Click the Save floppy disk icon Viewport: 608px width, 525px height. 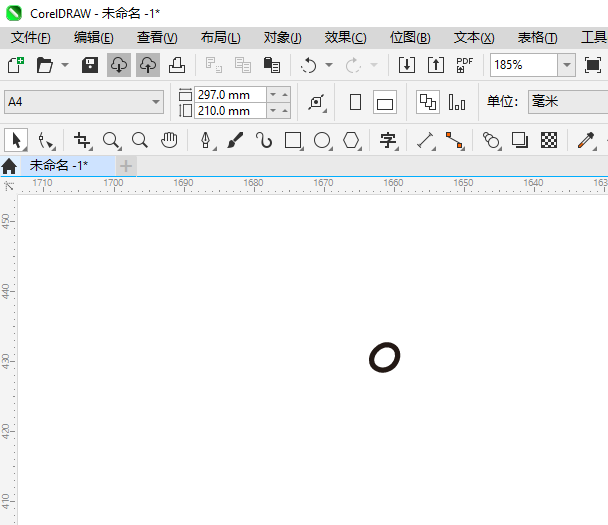[x=90, y=65]
